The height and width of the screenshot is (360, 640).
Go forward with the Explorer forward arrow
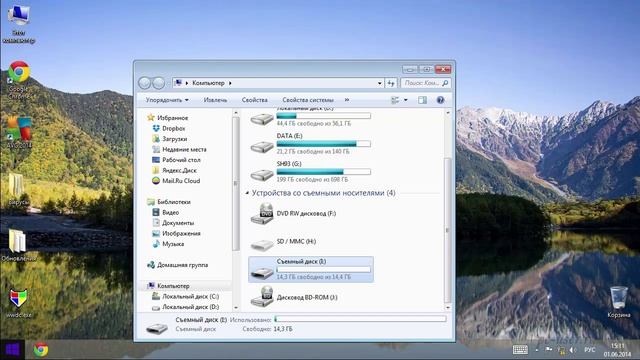158,83
